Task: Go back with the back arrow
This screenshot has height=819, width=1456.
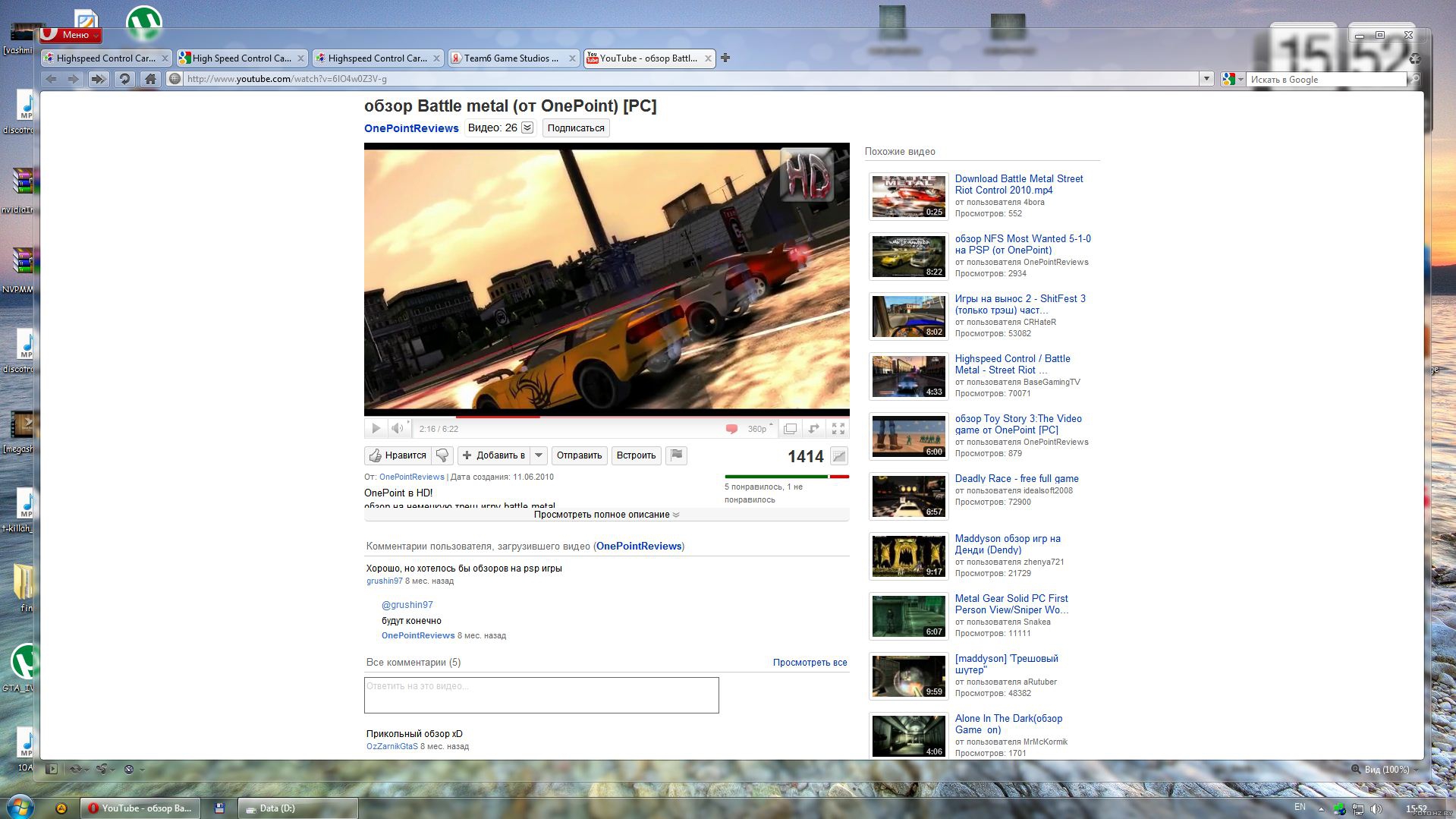Action: [52, 79]
